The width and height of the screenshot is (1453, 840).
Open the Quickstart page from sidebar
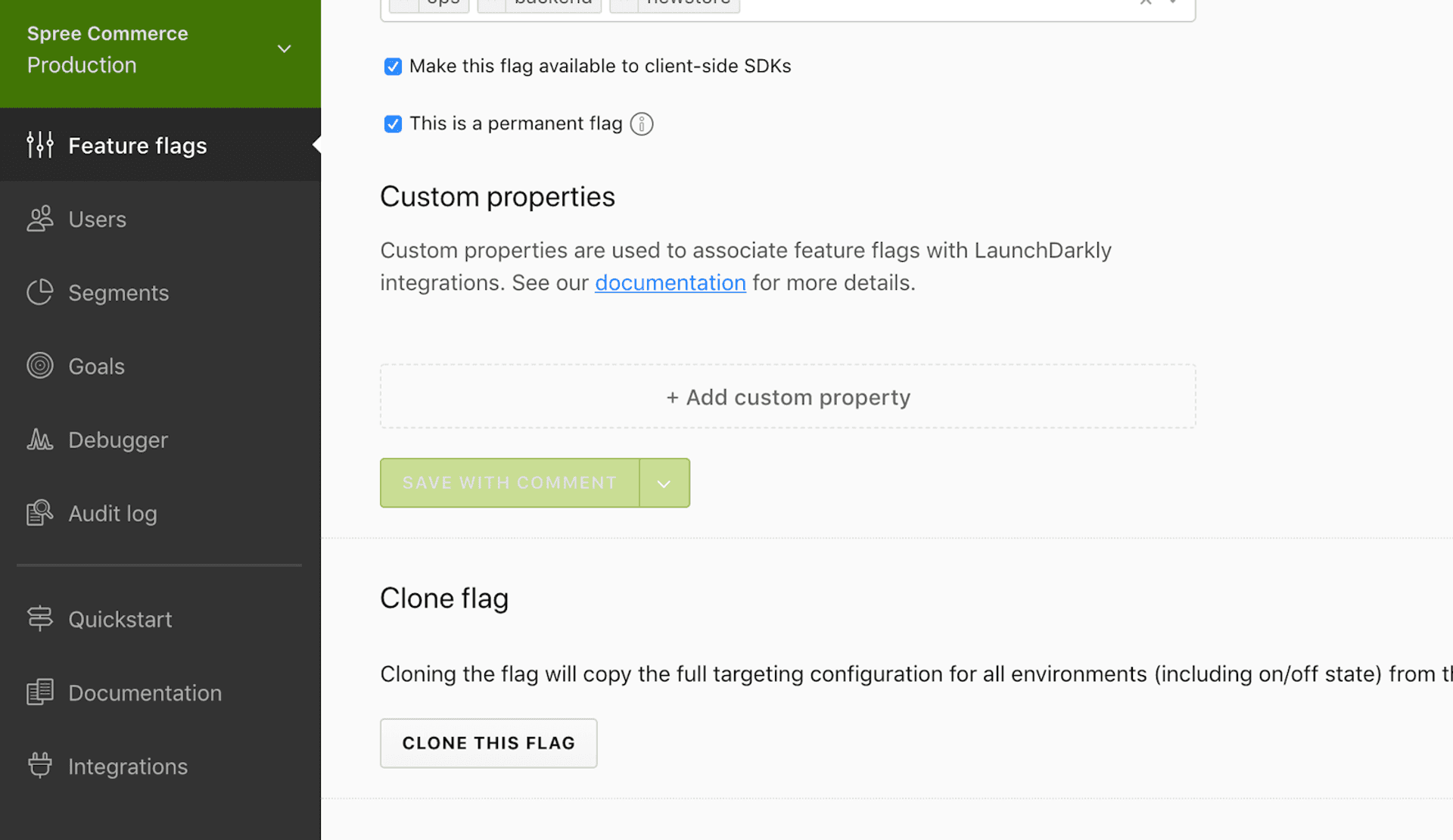click(x=120, y=618)
